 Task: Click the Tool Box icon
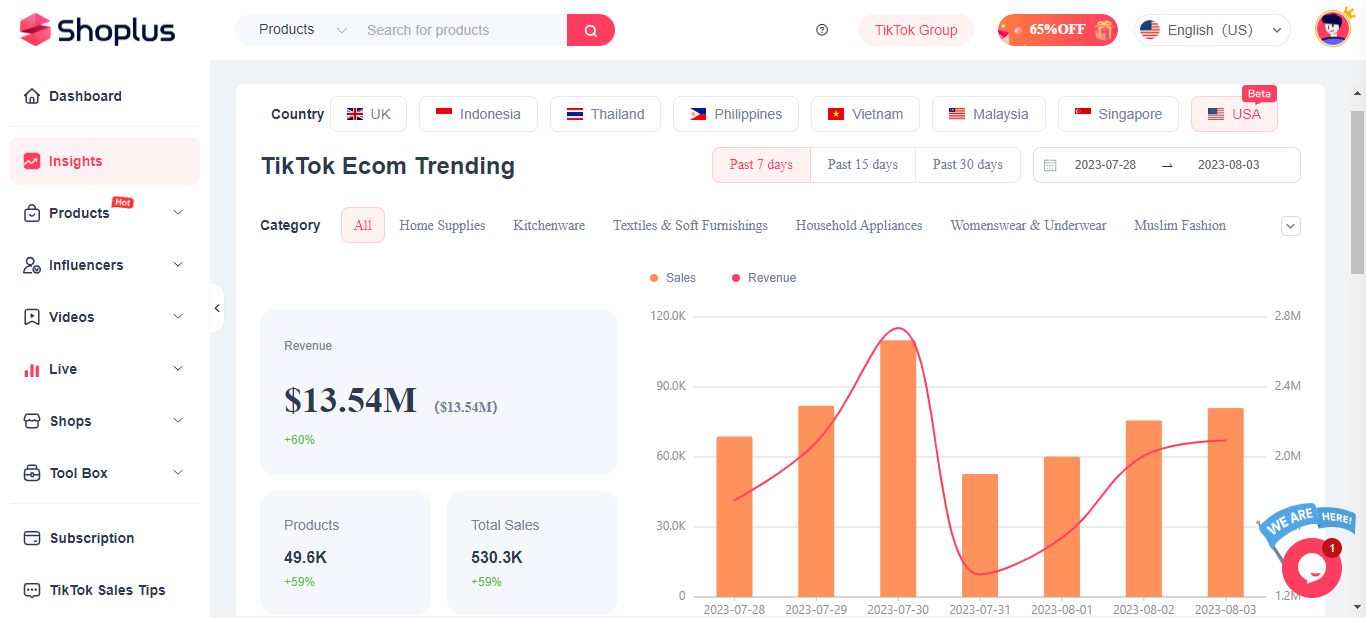coord(32,473)
